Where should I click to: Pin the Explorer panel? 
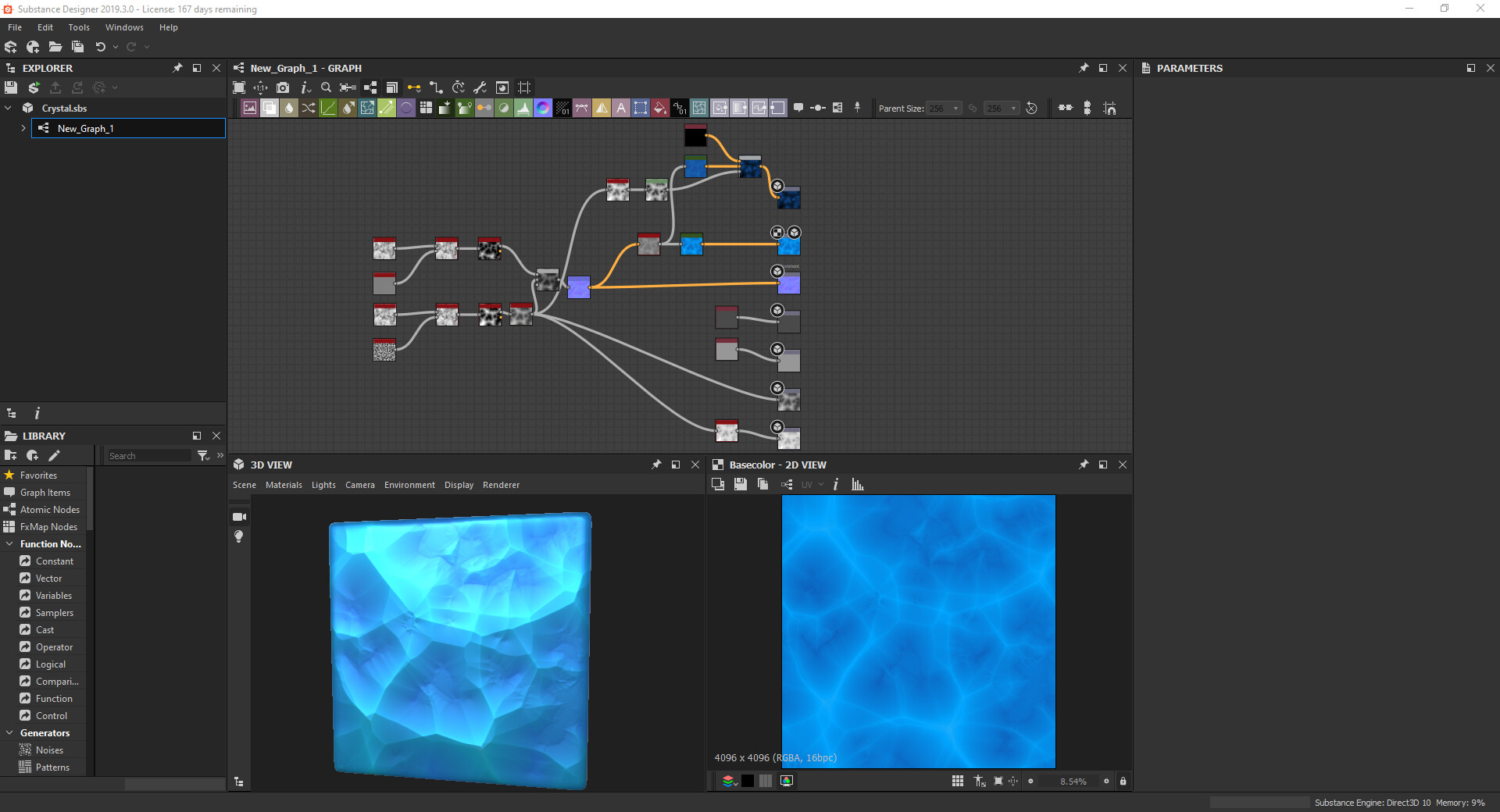[177, 69]
